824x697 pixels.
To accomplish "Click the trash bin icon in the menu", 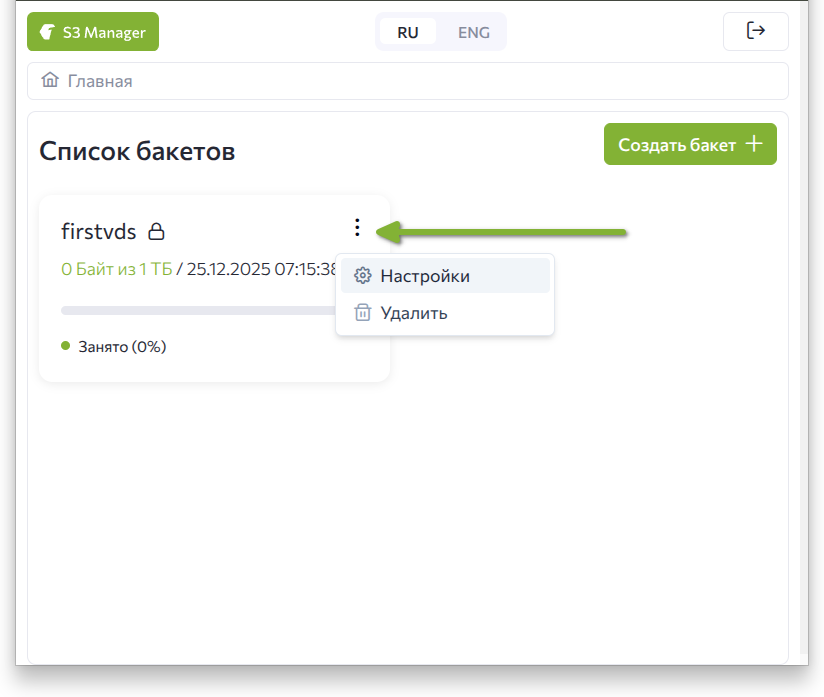I will pyautogui.click(x=363, y=313).
